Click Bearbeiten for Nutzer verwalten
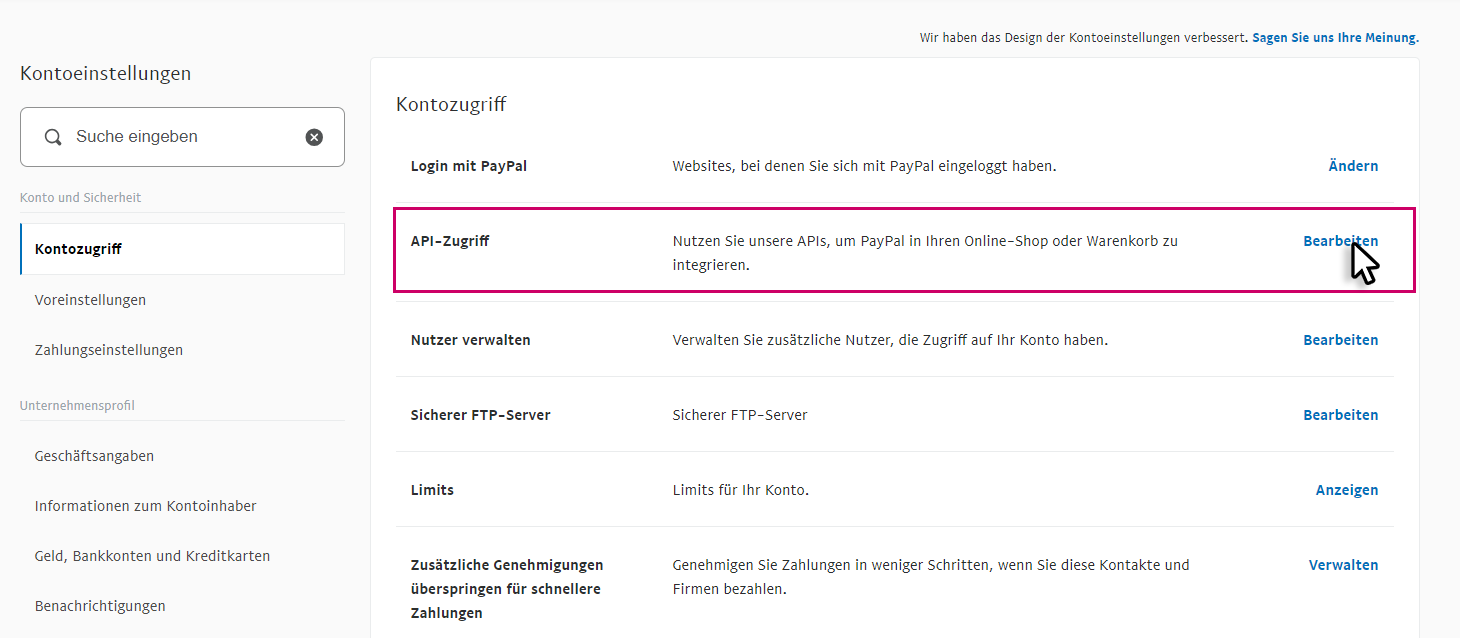Image resolution: width=1460 pixels, height=638 pixels. (1340, 340)
